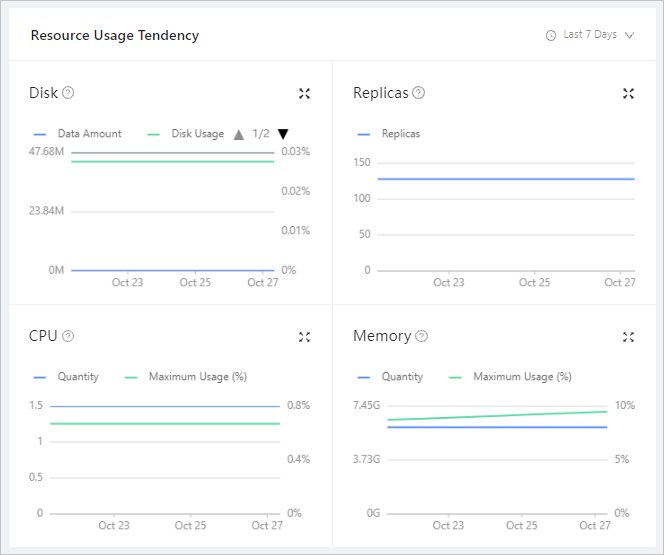Go to next Disk legend page
Screen dimensions: 664x555
point(283,134)
